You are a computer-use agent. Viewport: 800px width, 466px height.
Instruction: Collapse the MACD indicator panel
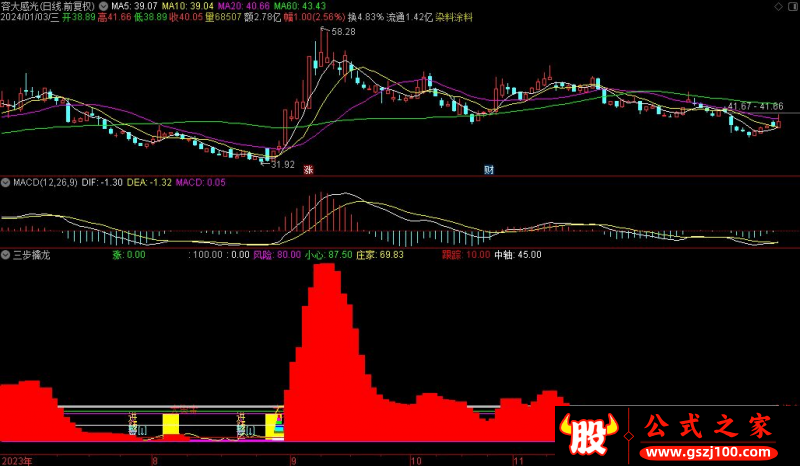(x=5, y=183)
